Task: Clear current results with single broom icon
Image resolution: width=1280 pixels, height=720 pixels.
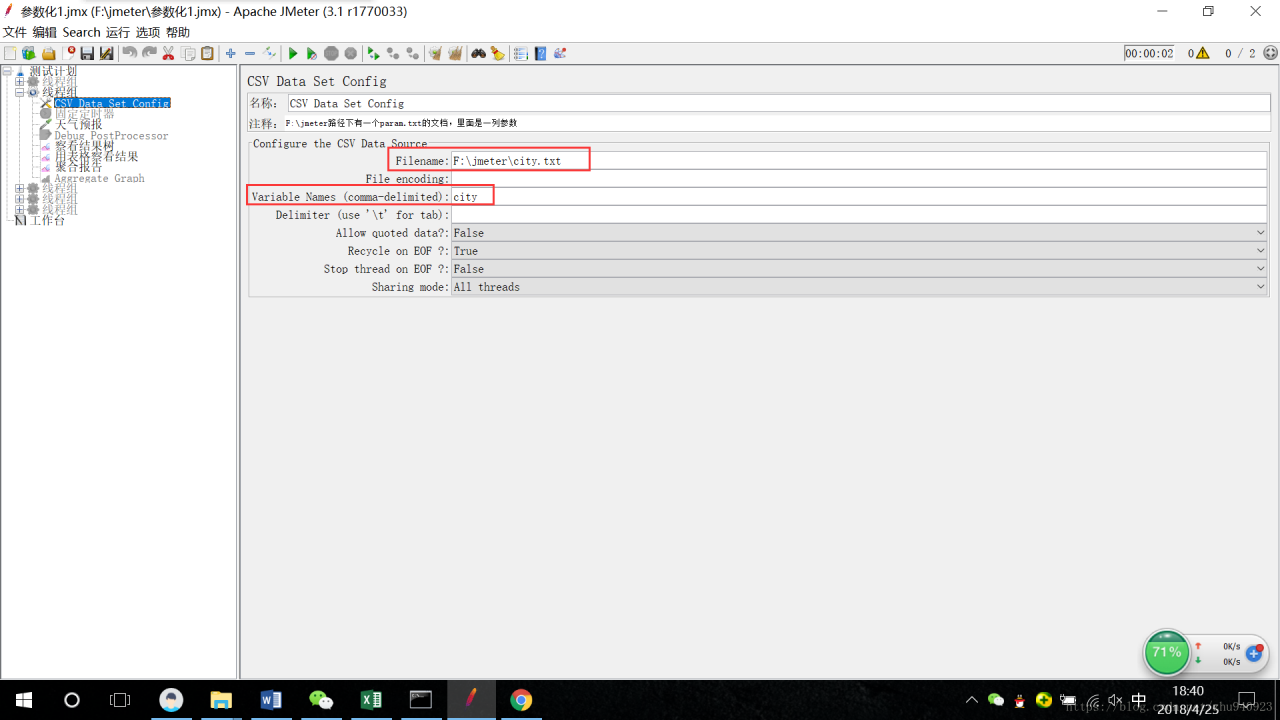Action: pyautogui.click(x=435, y=54)
